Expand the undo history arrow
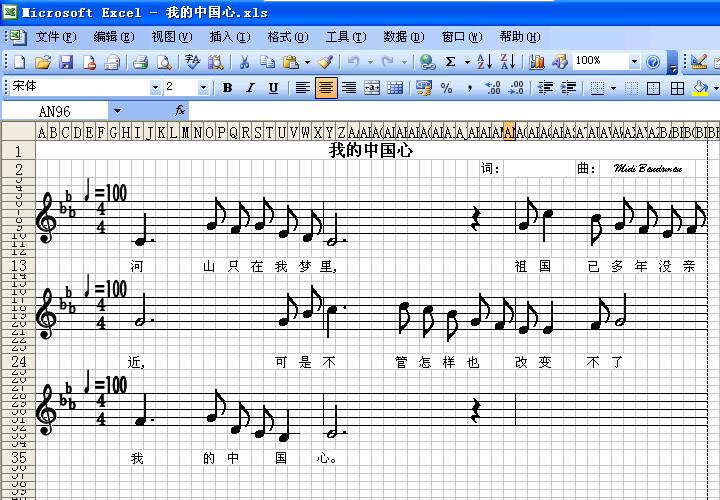Screen dimensions: 720x500 (x=370, y=62)
